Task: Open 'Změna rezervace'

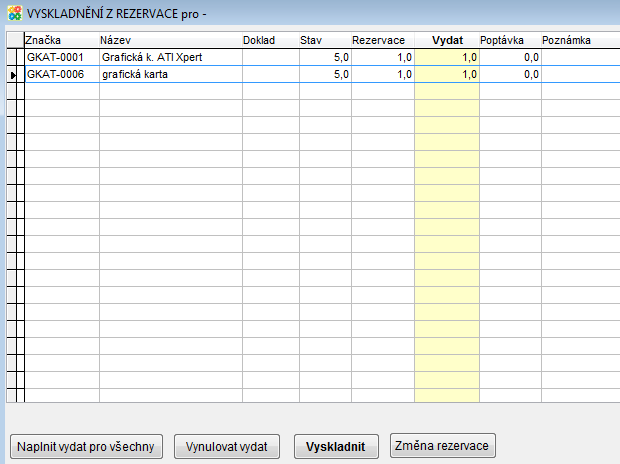Action: (x=442, y=446)
